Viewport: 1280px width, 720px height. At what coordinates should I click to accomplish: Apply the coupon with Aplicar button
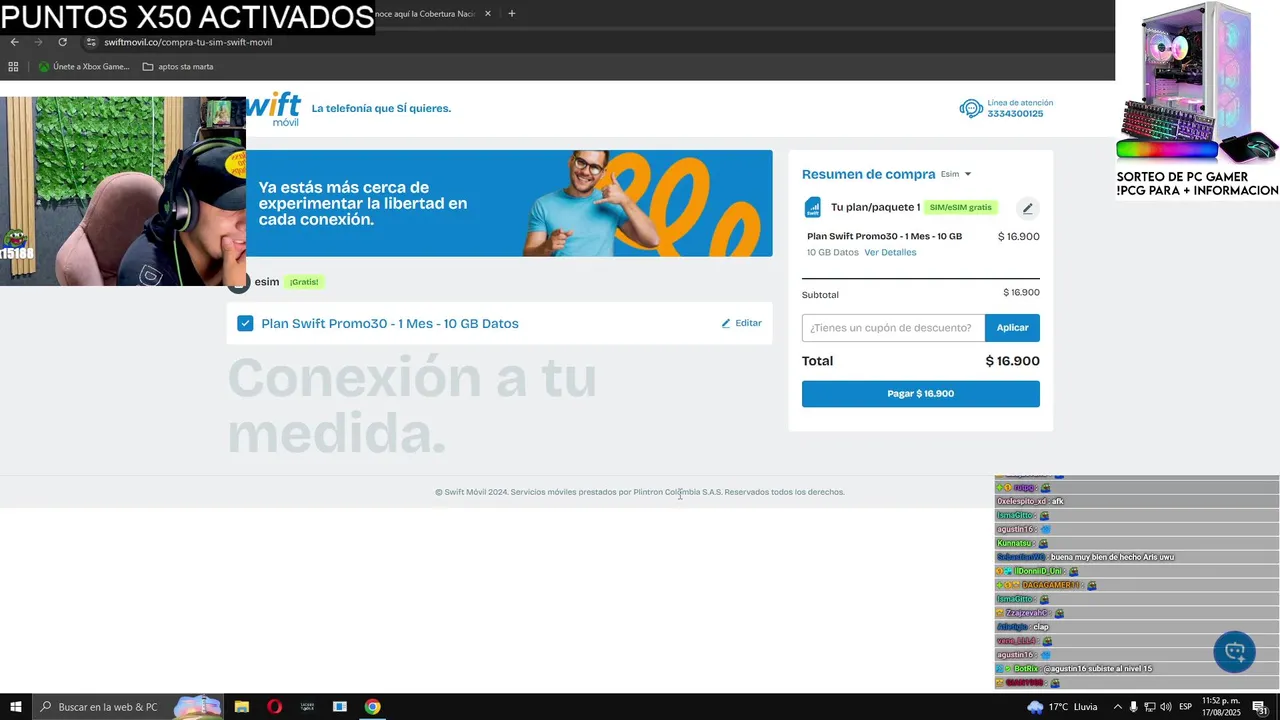pos(1012,328)
